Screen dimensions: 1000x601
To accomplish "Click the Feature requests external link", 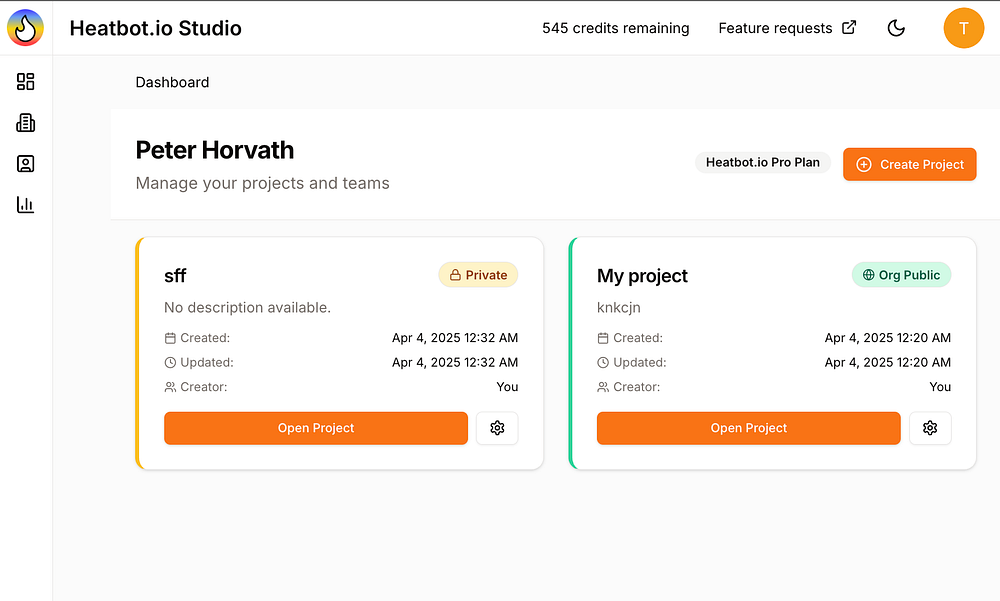I will (787, 28).
